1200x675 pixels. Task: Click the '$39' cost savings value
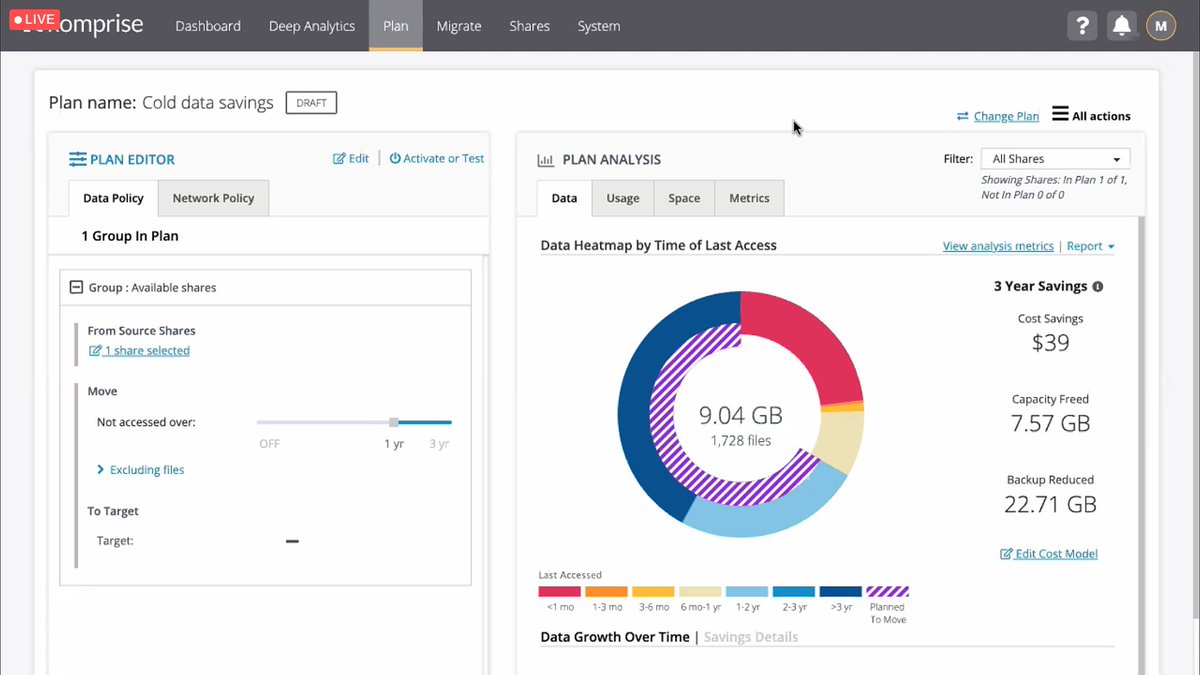click(1050, 343)
